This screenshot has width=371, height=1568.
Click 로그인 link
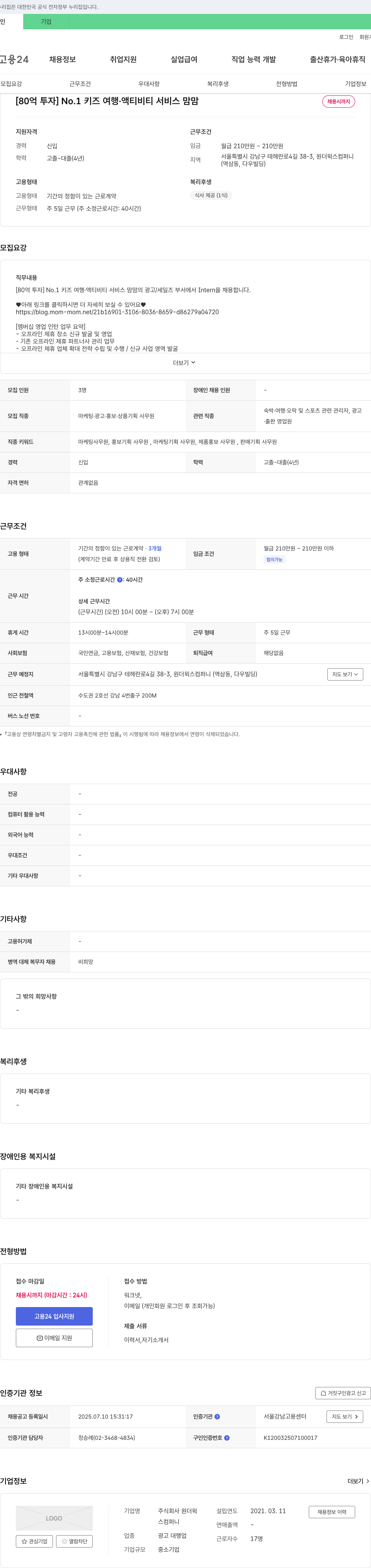click(x=346, y=37)
